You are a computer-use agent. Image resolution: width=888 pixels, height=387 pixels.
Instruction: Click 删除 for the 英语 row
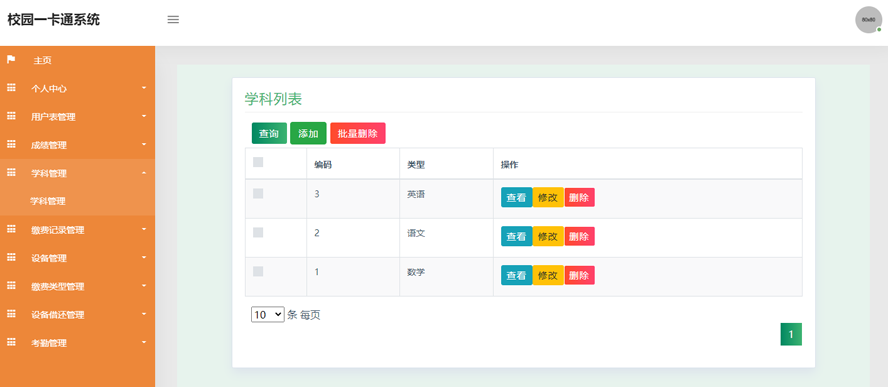[x=579, y=198]
